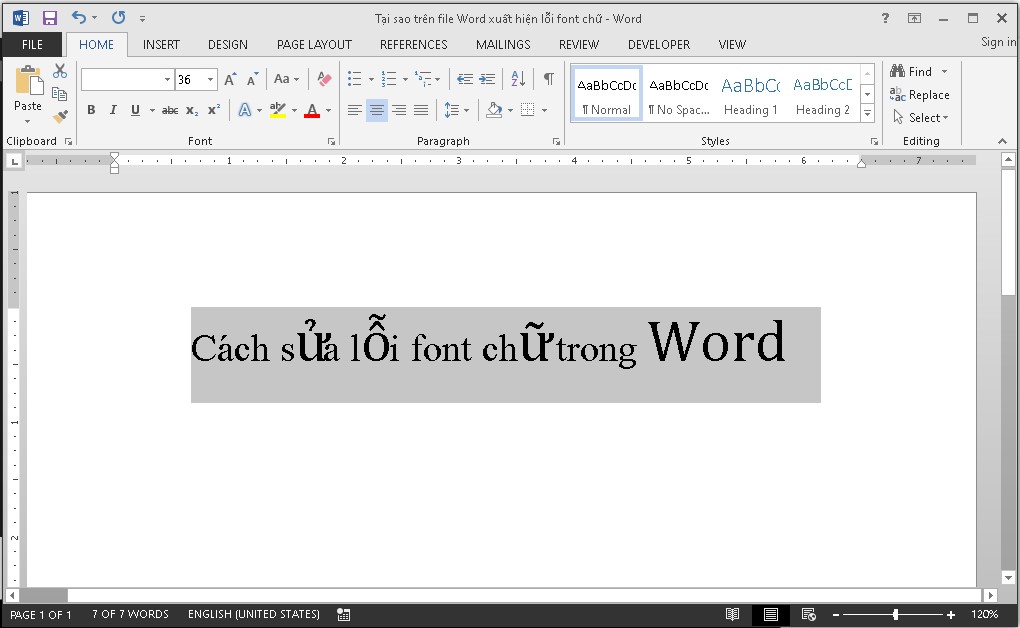Cut selection with the scissors icon
The height and width of the screenshot is (628, 1020).
point(60,71)
